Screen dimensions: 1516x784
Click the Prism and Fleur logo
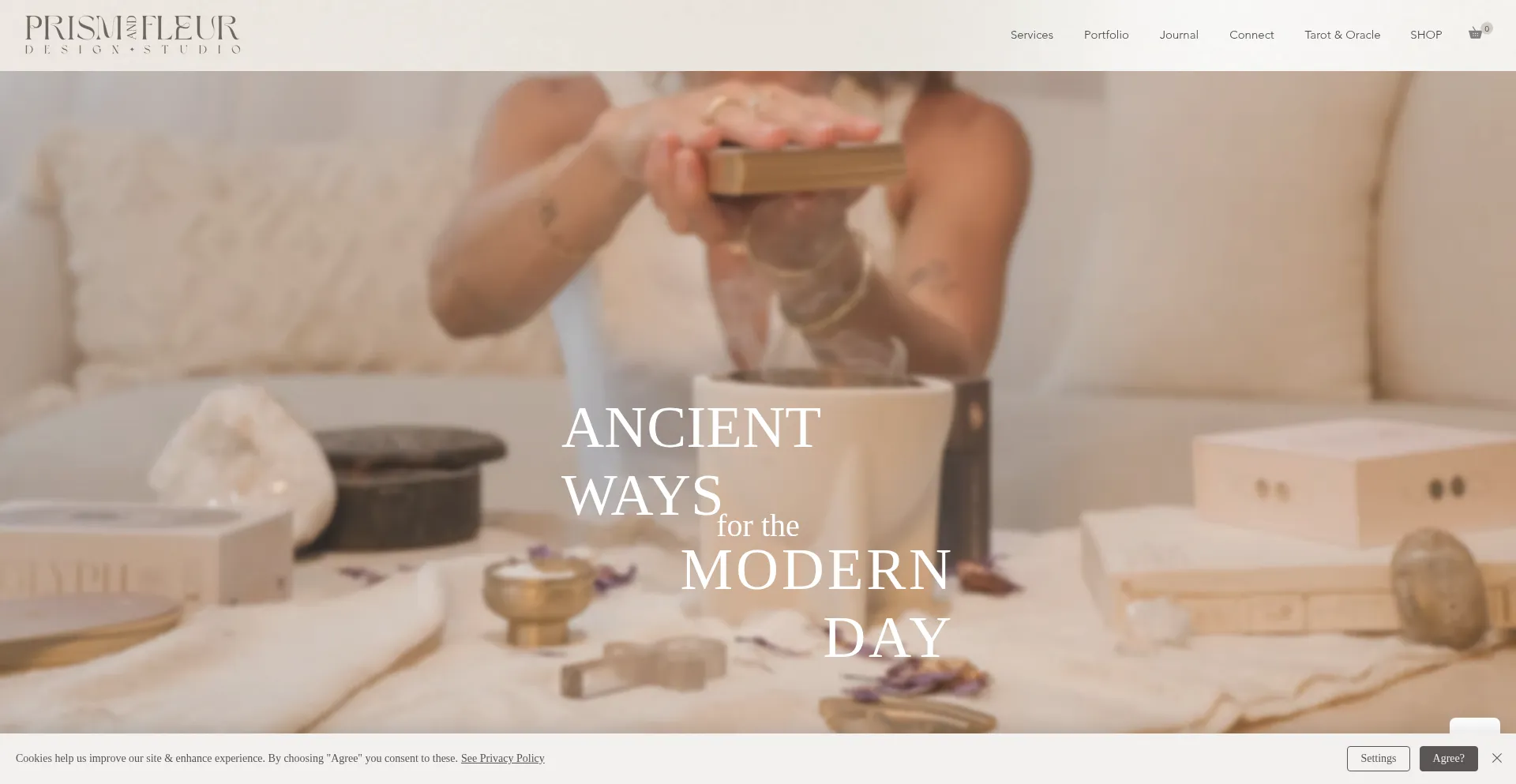pos(133,35)
